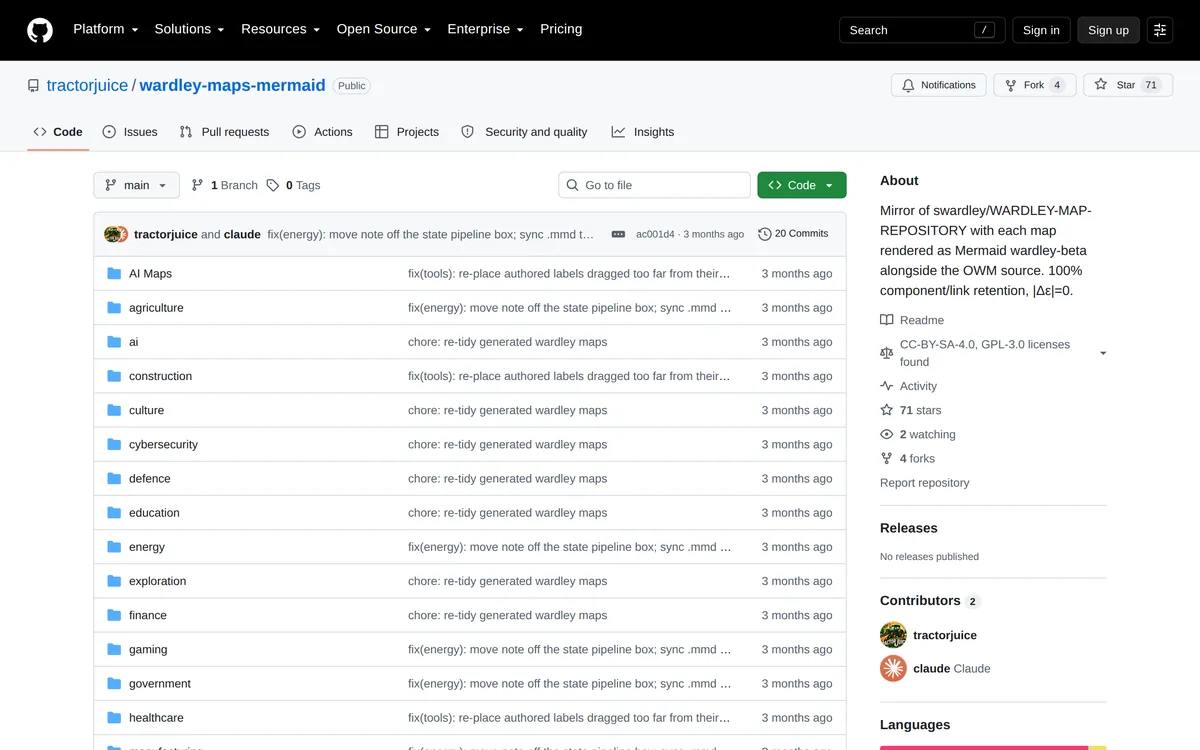Open the Report repository link
1200x750 pixels.
[x=925, y=483]
